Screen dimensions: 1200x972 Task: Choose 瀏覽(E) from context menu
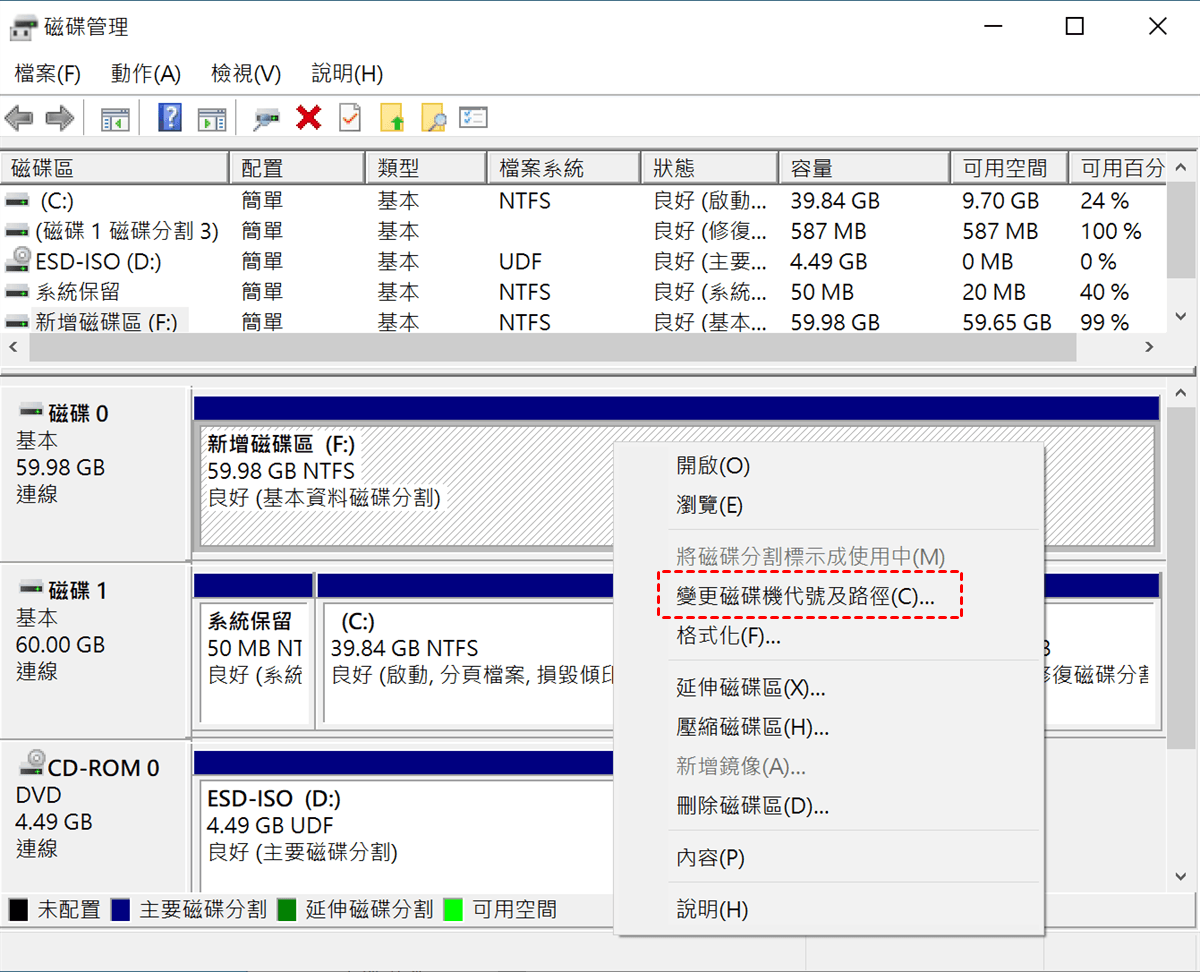point(828,505)
